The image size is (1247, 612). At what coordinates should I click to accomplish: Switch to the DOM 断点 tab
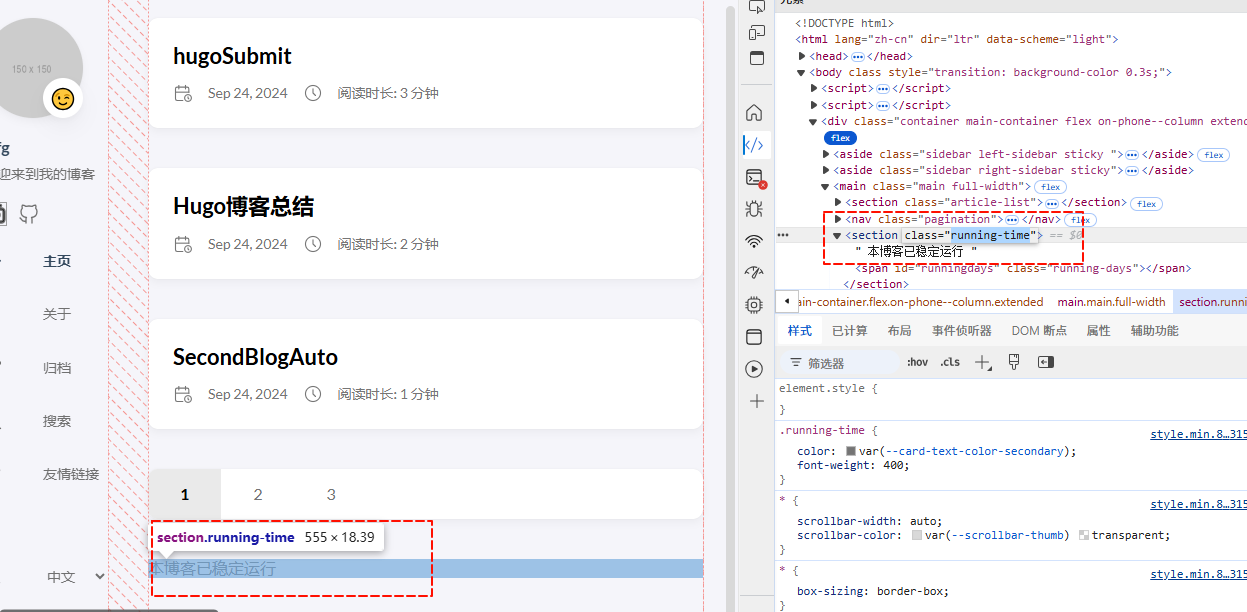coord(1039,331)
